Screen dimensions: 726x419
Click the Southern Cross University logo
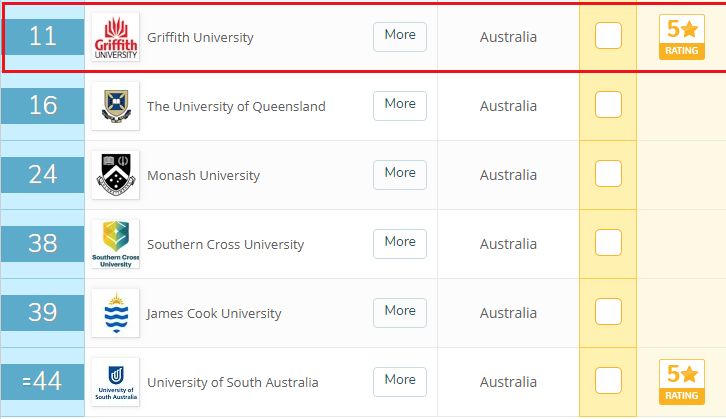coord(115,244)
